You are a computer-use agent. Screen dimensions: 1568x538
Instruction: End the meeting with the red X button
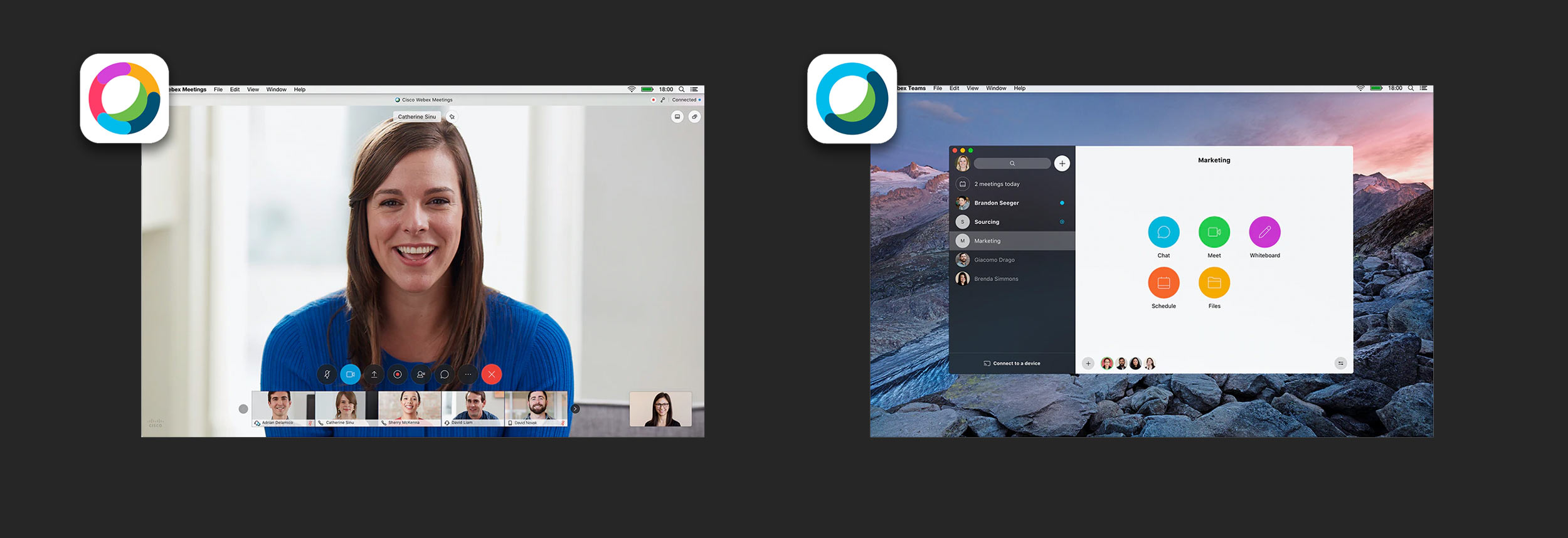pyautogui.click(x=492, y=374)
